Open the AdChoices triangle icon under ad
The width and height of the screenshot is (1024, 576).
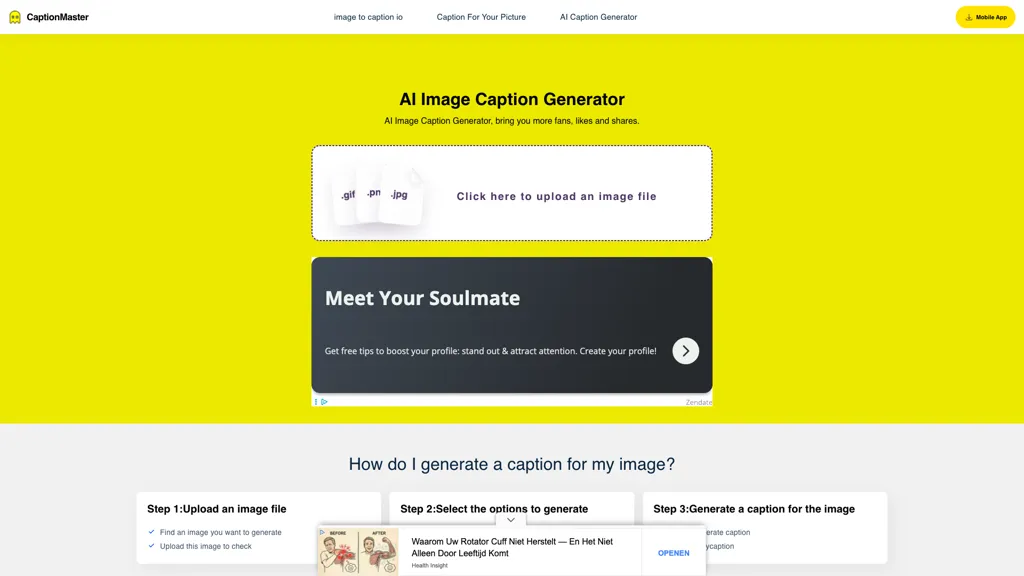coord(324,402)
